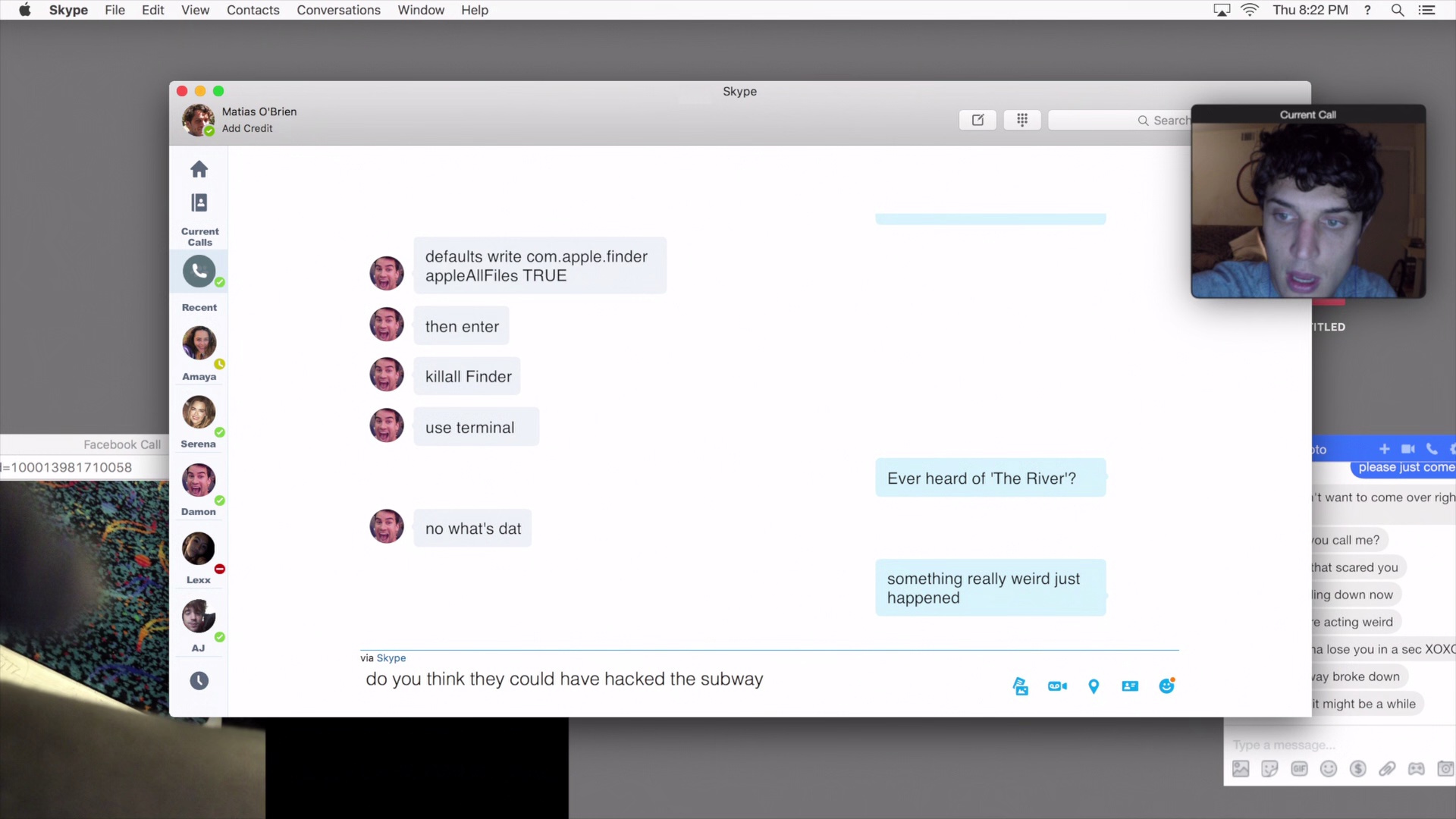Open the history clock icon in sidebar

(x=199, y=681)
